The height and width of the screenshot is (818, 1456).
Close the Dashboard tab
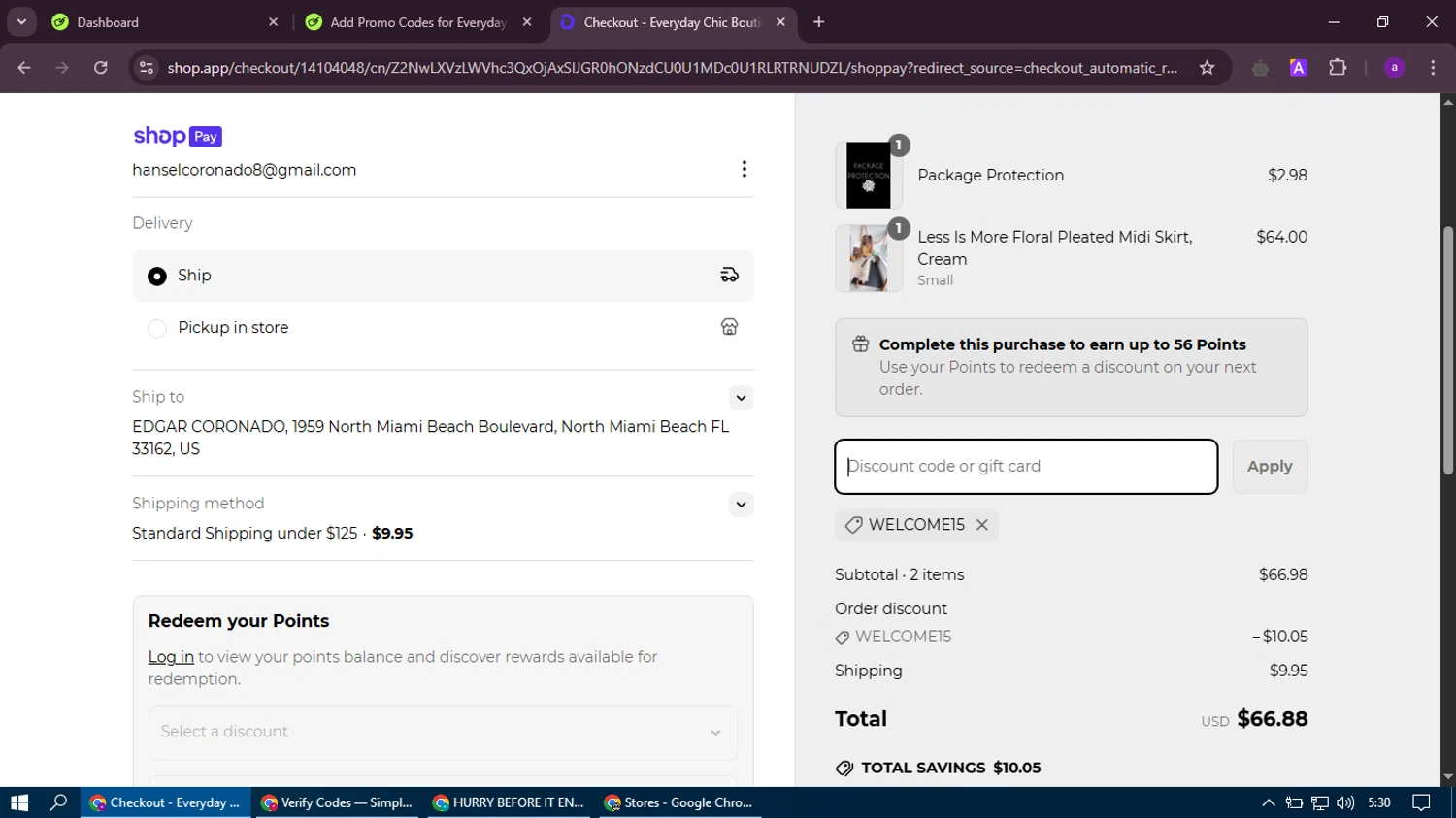(x=273, y=22)
